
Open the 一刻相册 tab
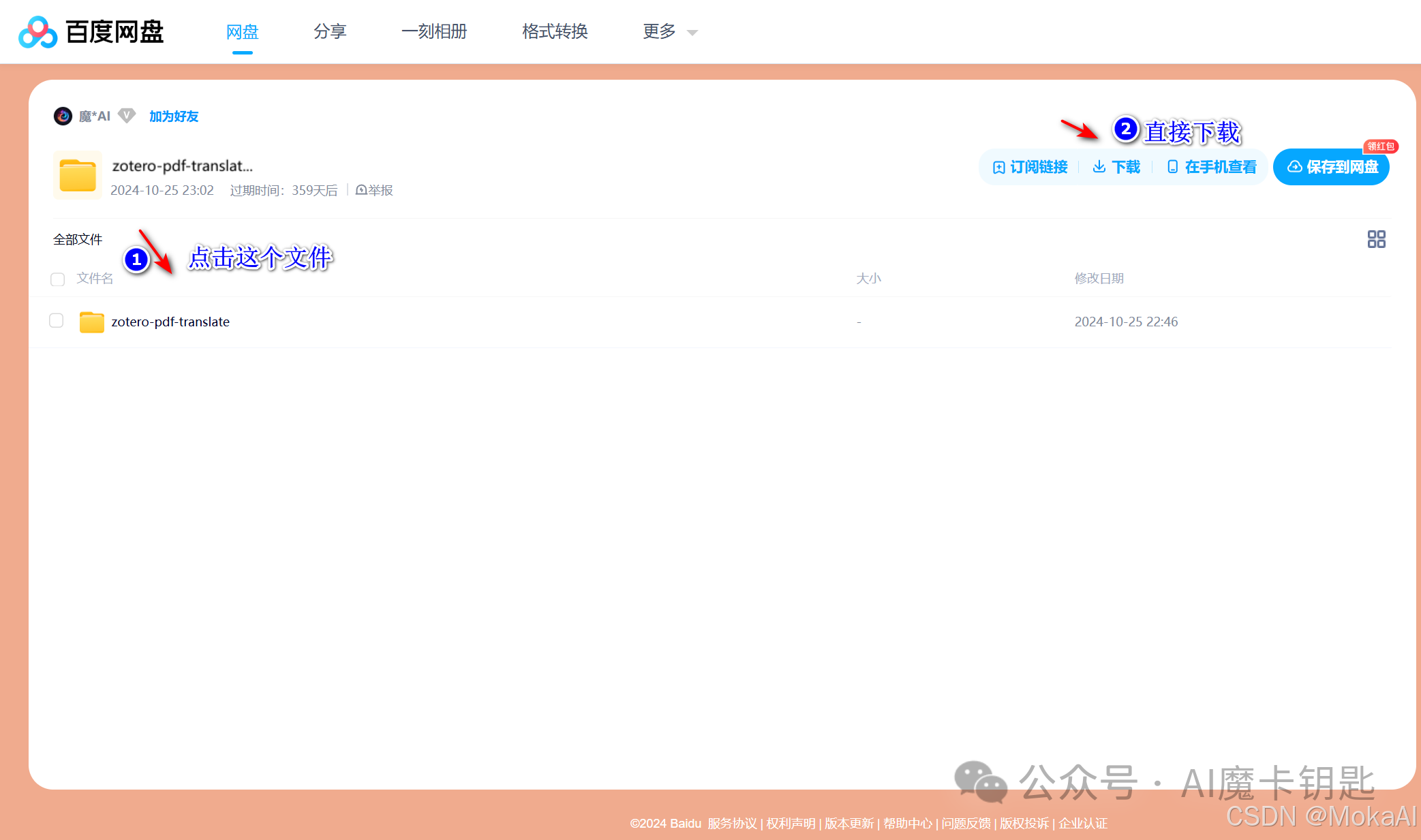pos(434,32)
